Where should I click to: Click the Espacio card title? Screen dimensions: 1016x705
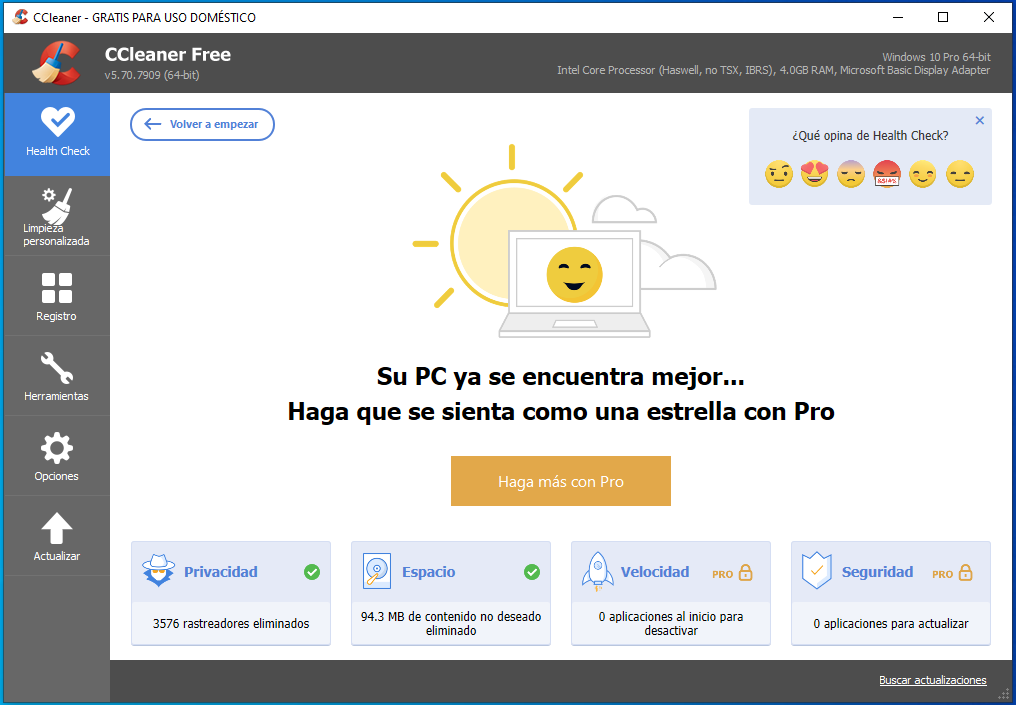(428, 572)
